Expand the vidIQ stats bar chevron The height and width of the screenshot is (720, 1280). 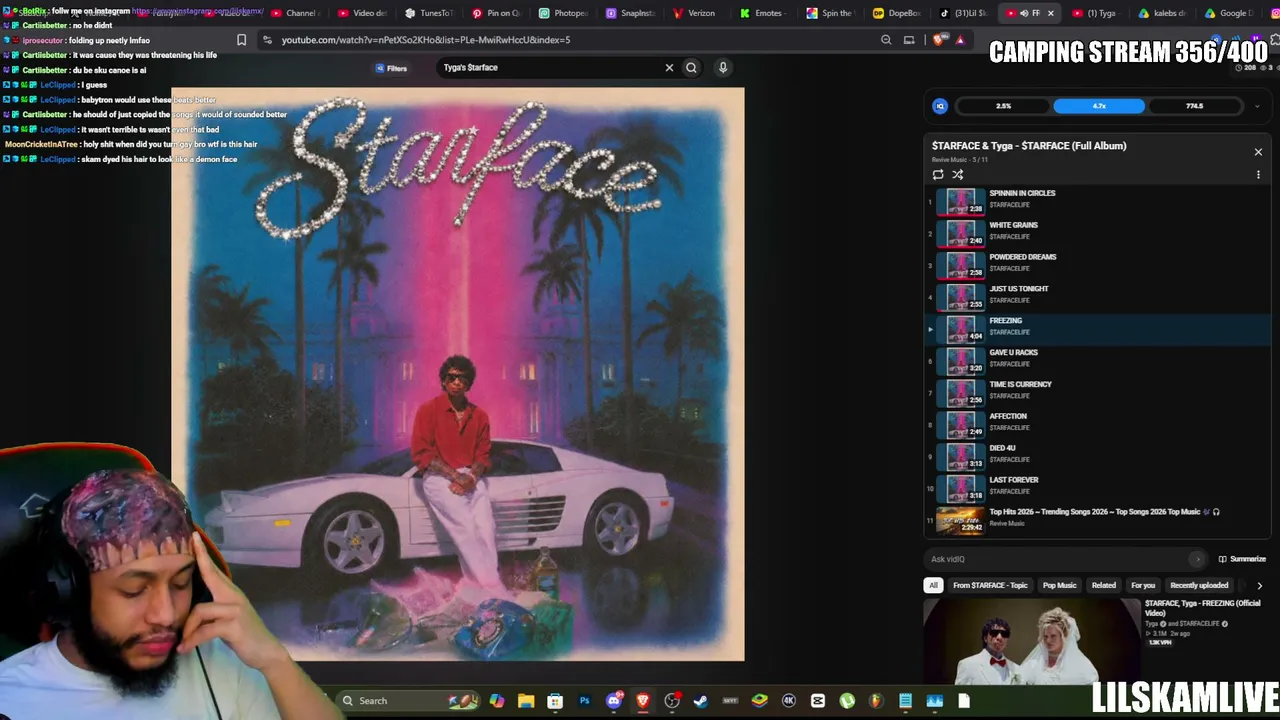pyautogui.click(x=1257, y=106)
